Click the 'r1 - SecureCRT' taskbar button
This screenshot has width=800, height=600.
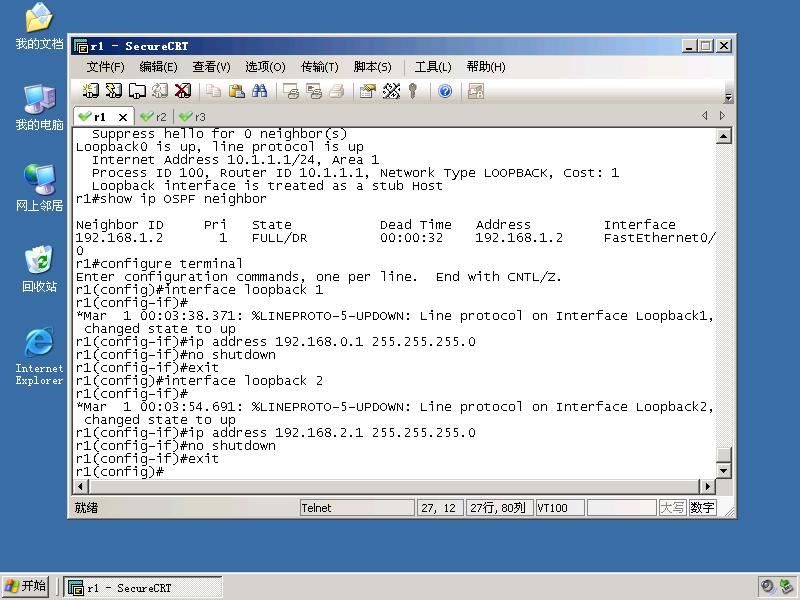(x=143, y=588)
